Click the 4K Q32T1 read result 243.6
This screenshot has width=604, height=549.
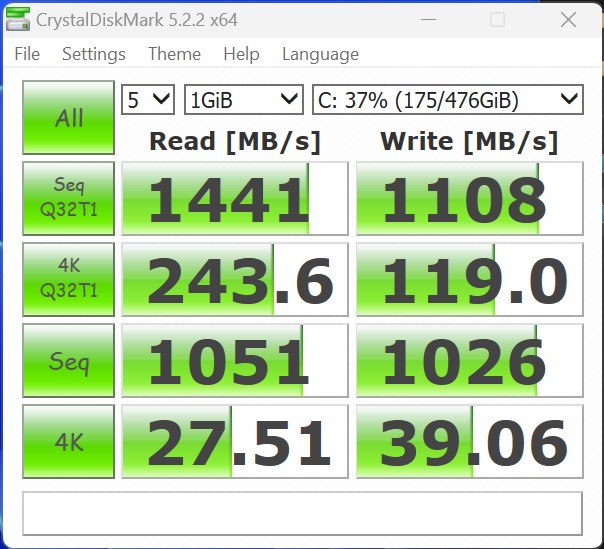click(235, 279)
